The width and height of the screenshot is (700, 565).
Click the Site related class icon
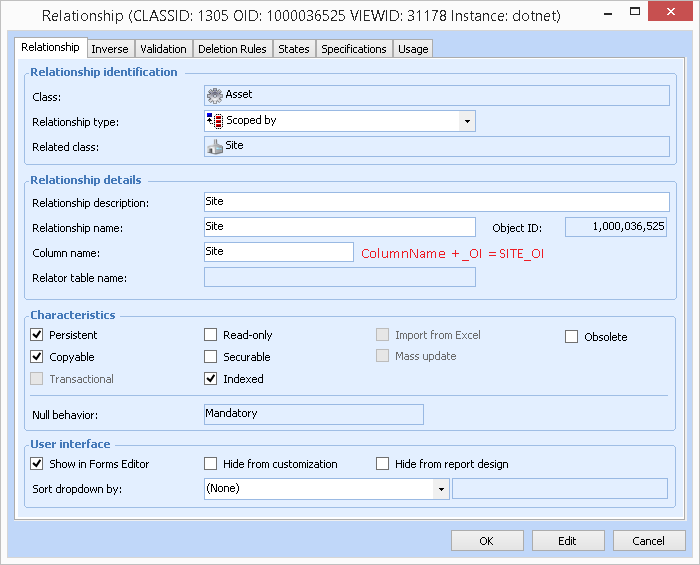pos(214,146)
